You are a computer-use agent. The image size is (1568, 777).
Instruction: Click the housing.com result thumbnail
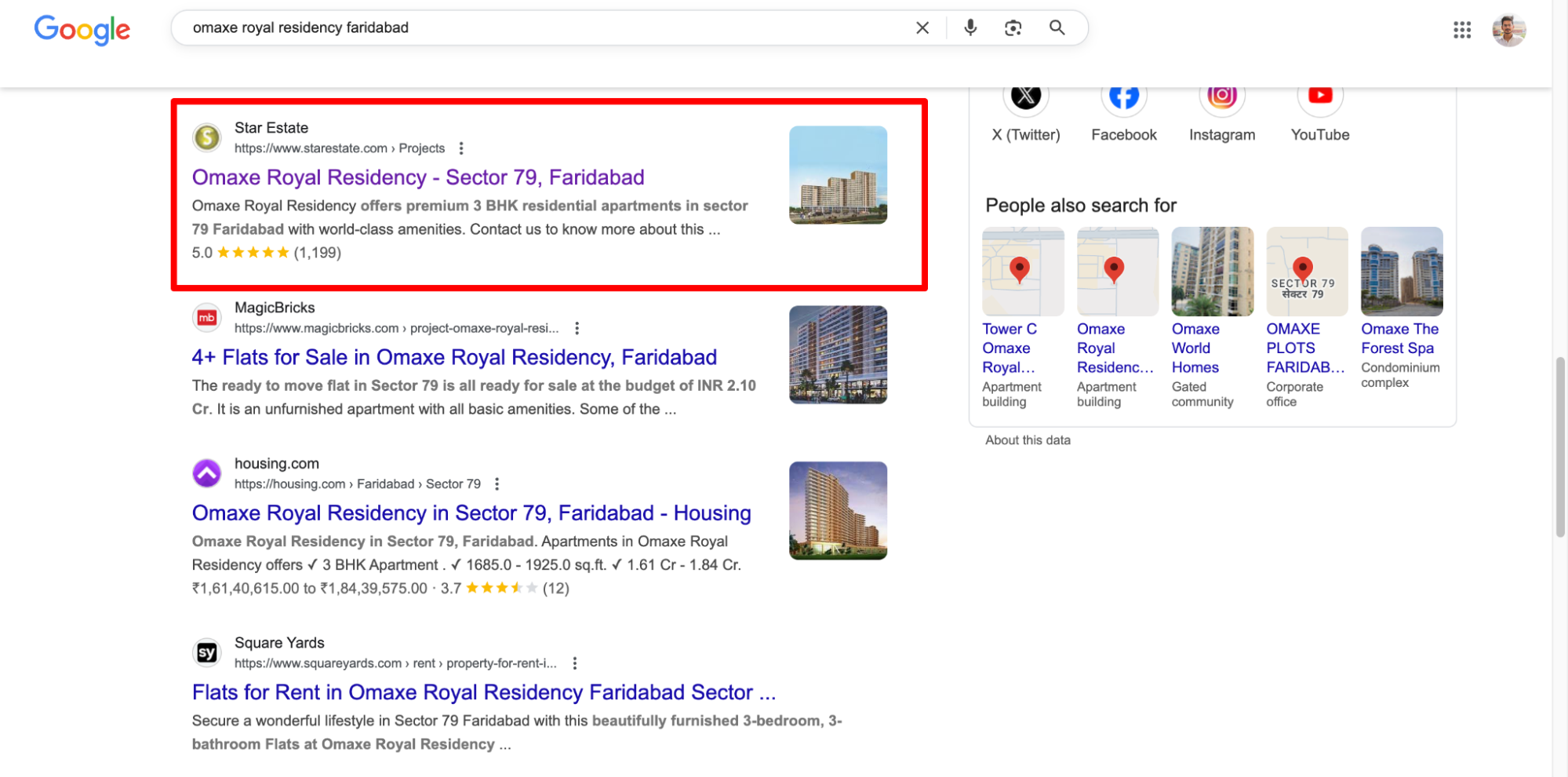838,510
